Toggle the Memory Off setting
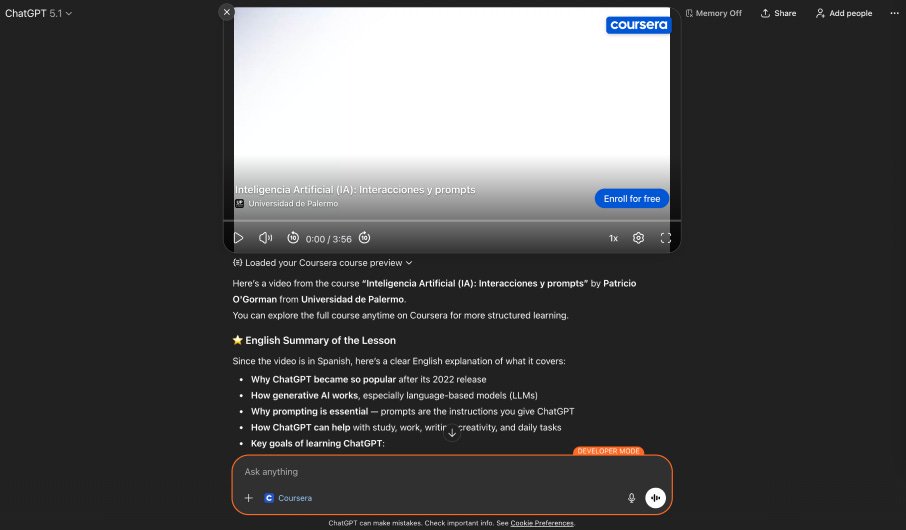The width and height of the screenshot is (906, 530). [x=714, y=13]
